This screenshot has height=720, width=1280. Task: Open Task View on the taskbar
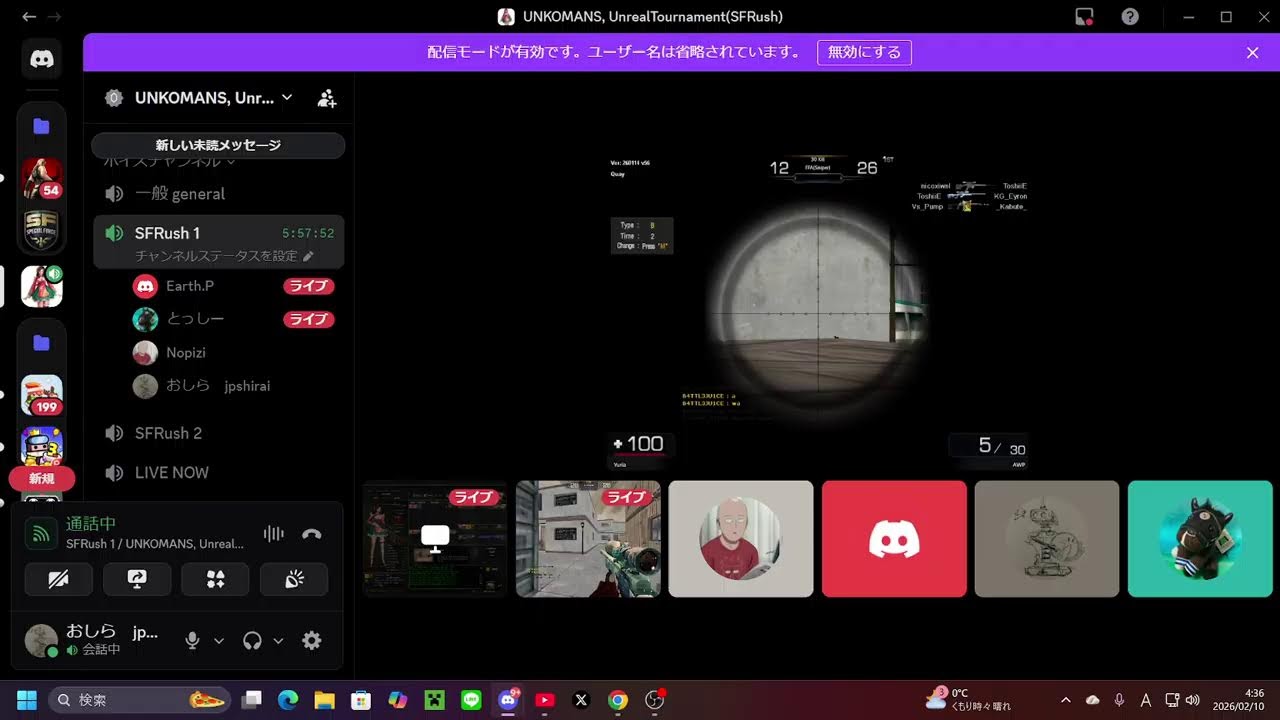tap(251, 700)
